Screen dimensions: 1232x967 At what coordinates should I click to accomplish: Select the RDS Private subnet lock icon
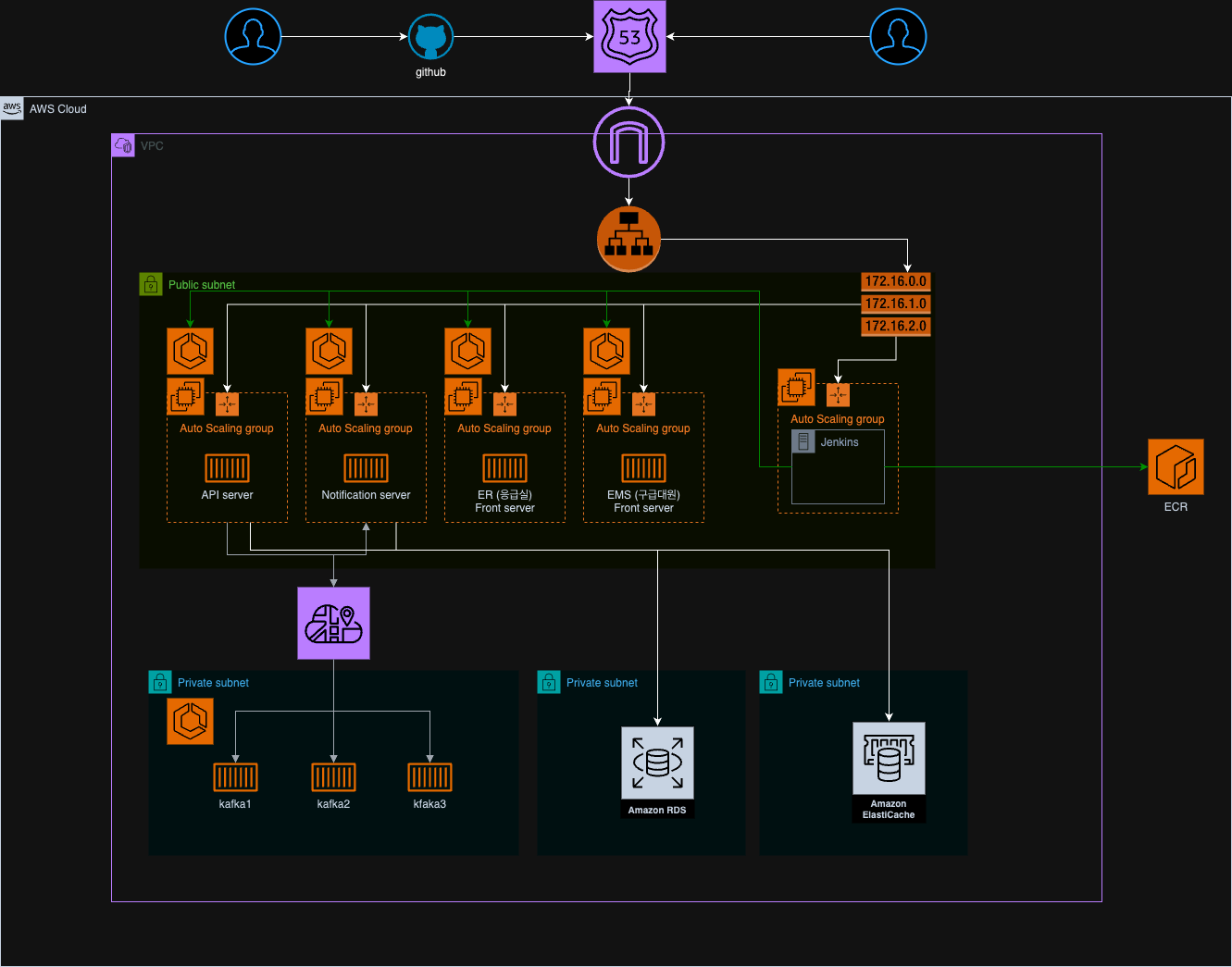coord(549,682)
